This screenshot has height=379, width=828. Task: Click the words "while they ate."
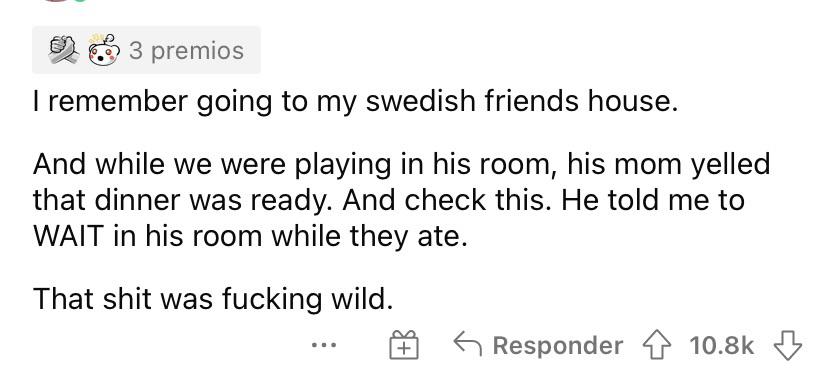point(369,236)
